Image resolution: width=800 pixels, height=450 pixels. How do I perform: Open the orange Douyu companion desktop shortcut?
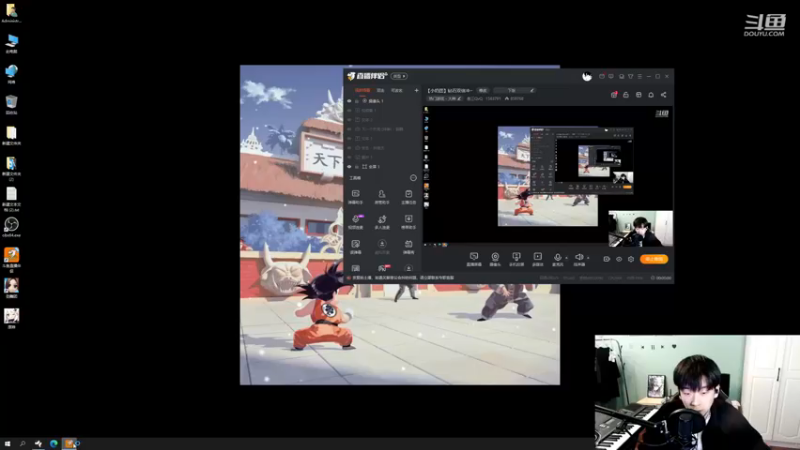click(11, 260)
